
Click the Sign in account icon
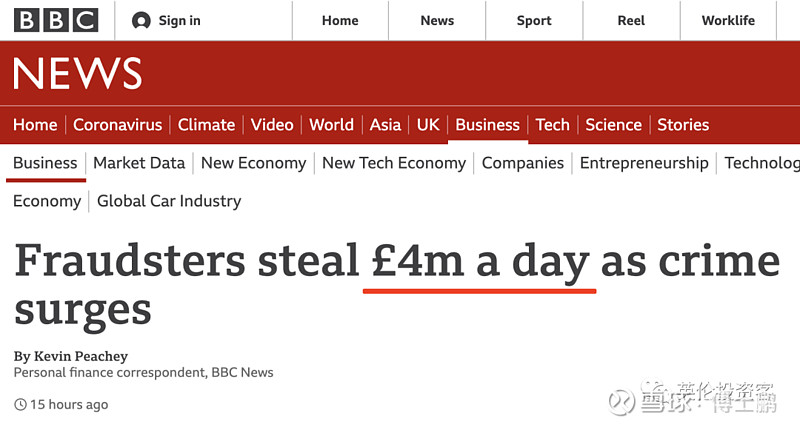tap(141, 21)
